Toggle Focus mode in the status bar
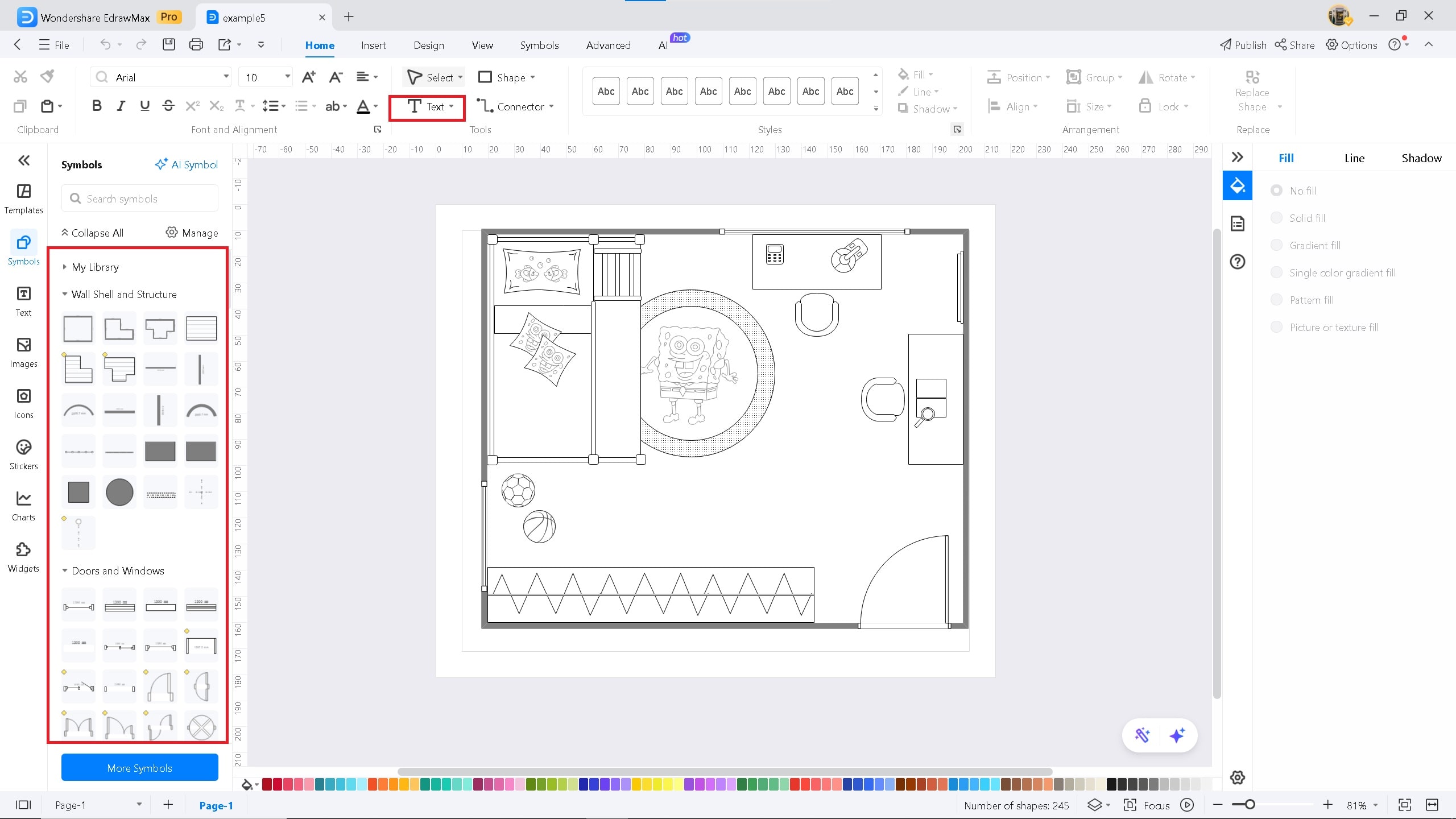1456x819 pixels. click(x=1147, y=805)
